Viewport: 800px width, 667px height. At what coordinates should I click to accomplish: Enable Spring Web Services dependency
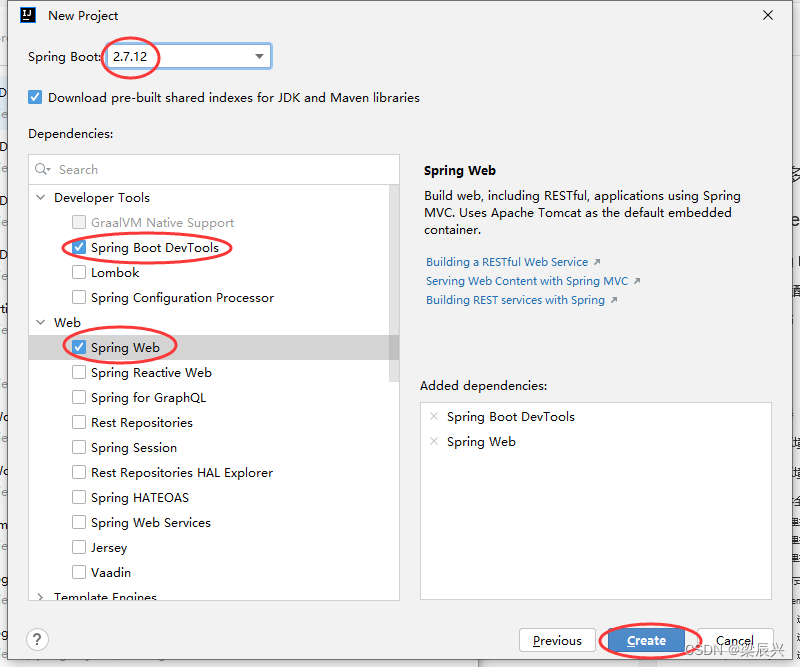tap(79, 523)
